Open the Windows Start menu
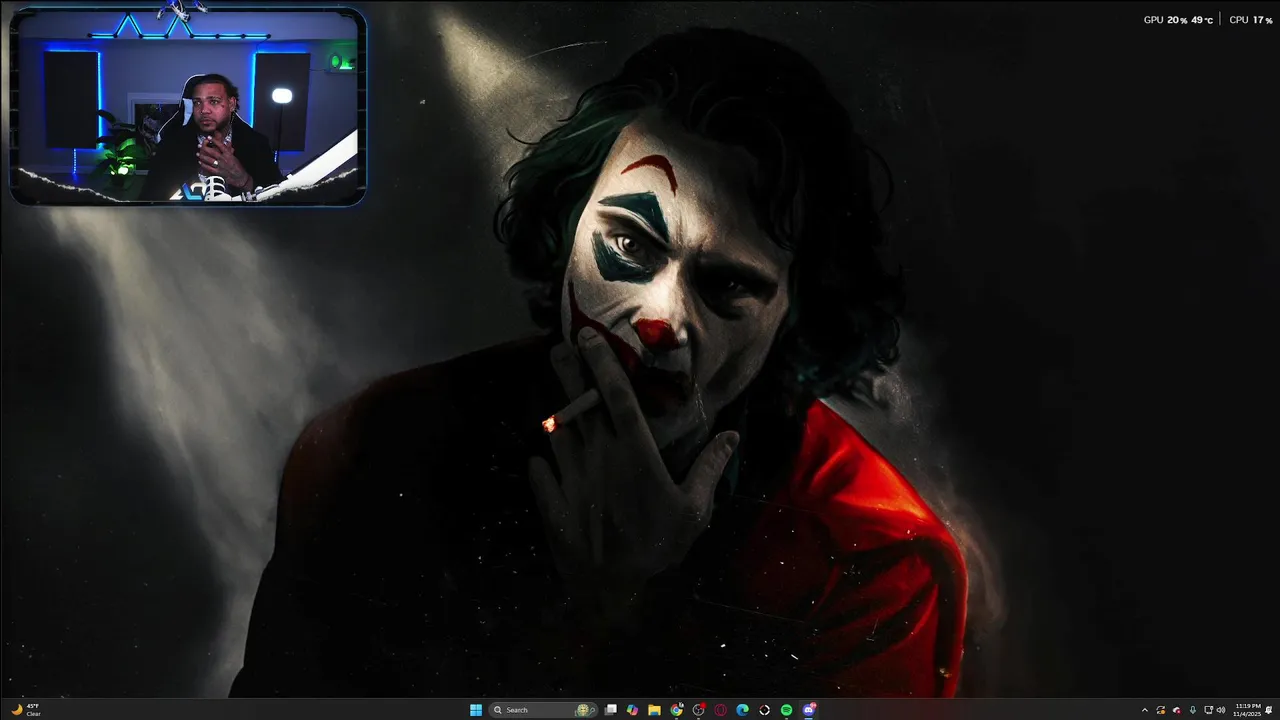Screen dimensions: 1280x720 tap(476, 710)
